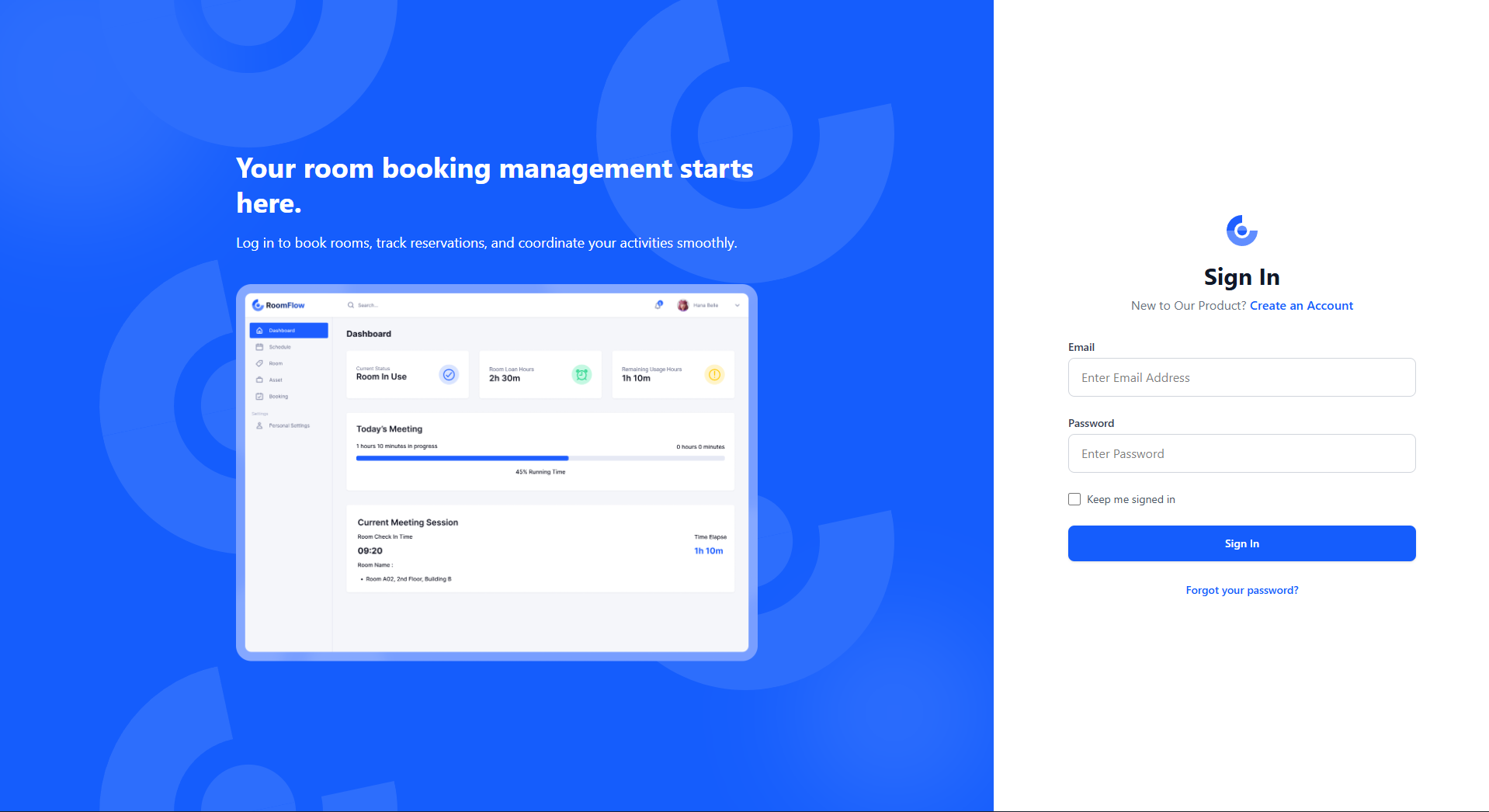
Task: Click the Today's Meeting progress bar
Action: tap(540, 458)
